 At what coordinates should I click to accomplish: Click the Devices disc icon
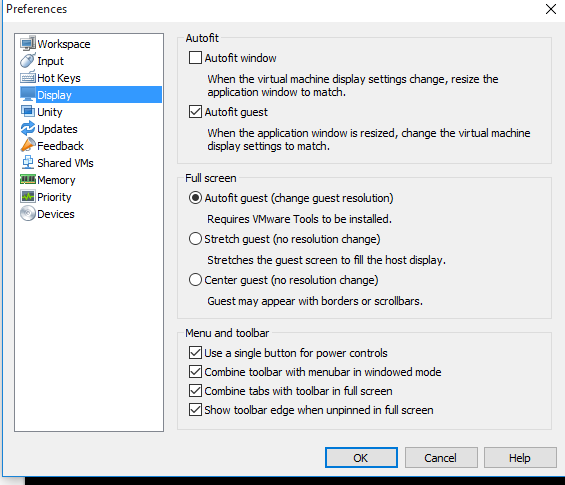coord(28,213)
